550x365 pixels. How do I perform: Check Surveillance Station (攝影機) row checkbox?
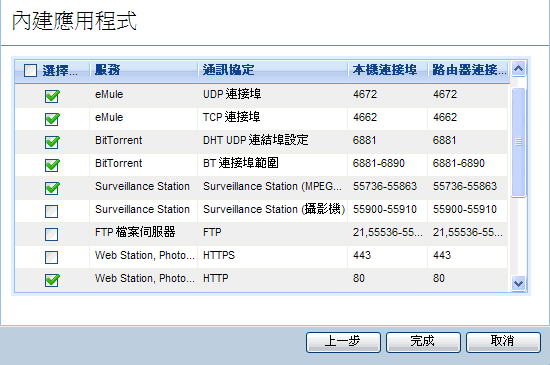(x=52, y=211)
